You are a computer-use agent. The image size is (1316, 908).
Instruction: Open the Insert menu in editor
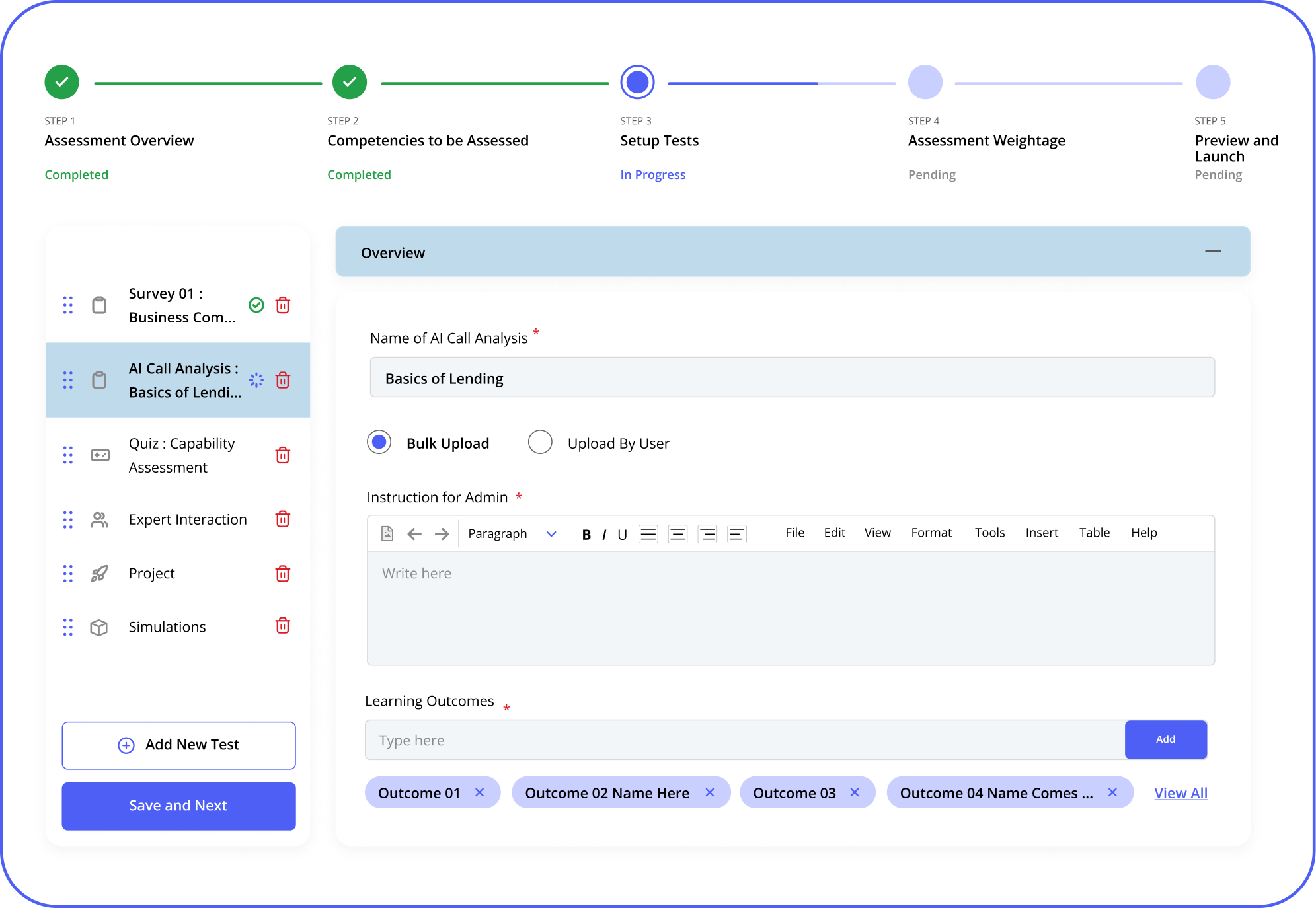tap(1042, 533)
